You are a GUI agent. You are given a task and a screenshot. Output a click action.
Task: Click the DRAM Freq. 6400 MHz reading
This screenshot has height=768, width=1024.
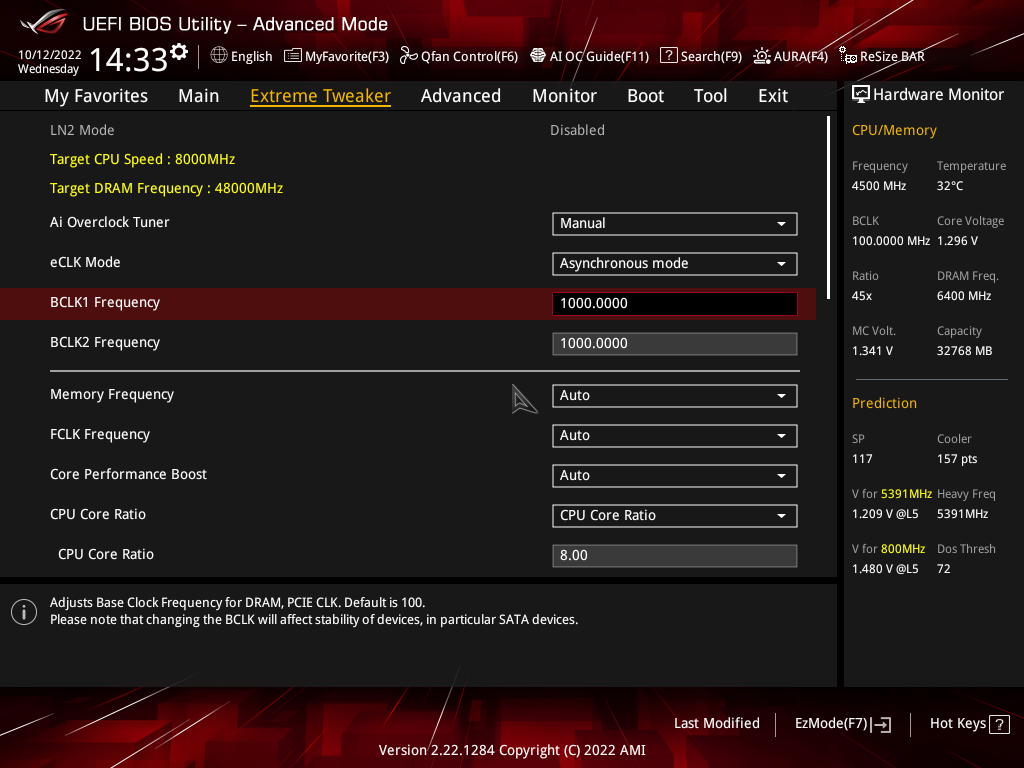pos(964,296)
